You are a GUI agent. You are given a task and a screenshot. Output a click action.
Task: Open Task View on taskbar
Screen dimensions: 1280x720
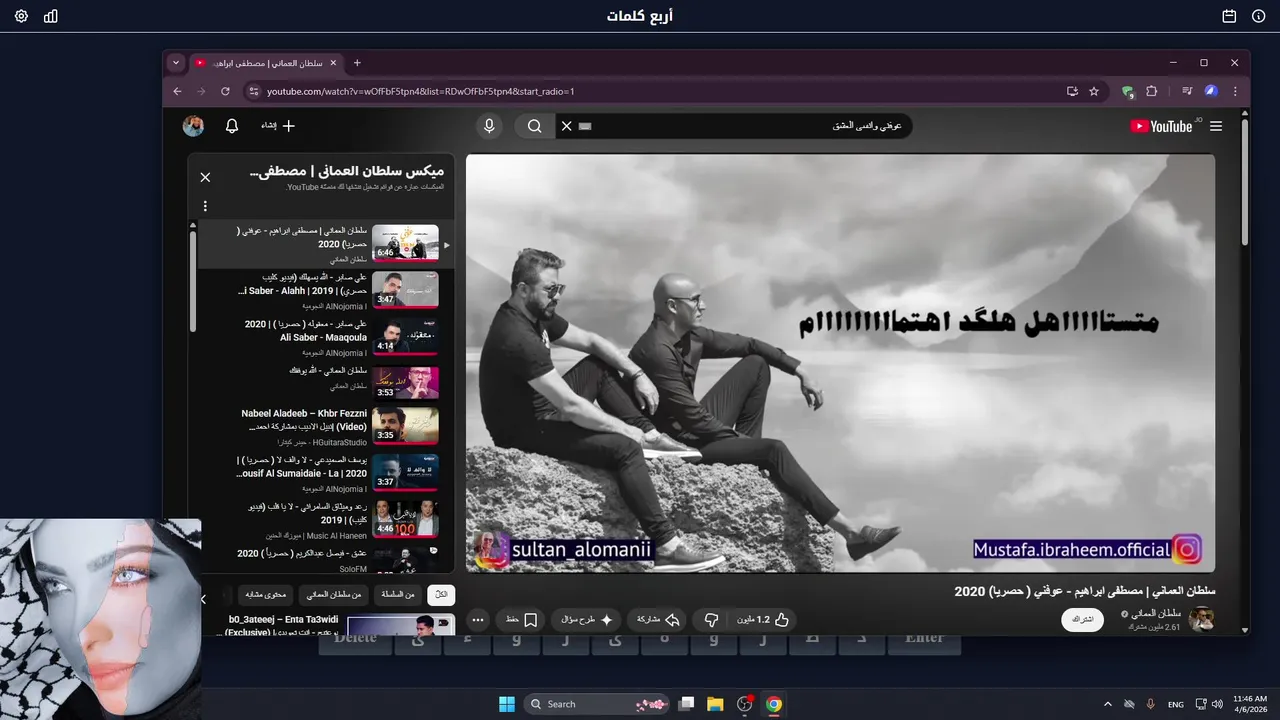coord(686,704)
